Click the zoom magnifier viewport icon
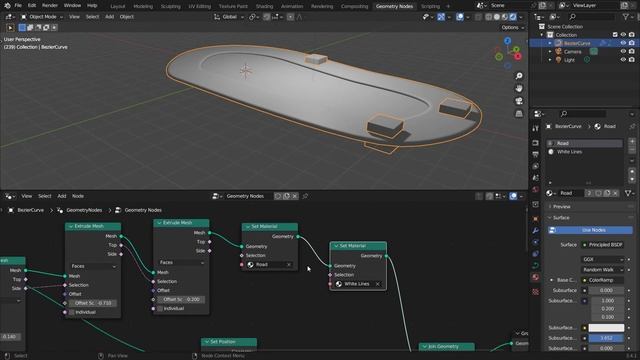The width and height of the screenshot is (640, 360). [519, 76]
